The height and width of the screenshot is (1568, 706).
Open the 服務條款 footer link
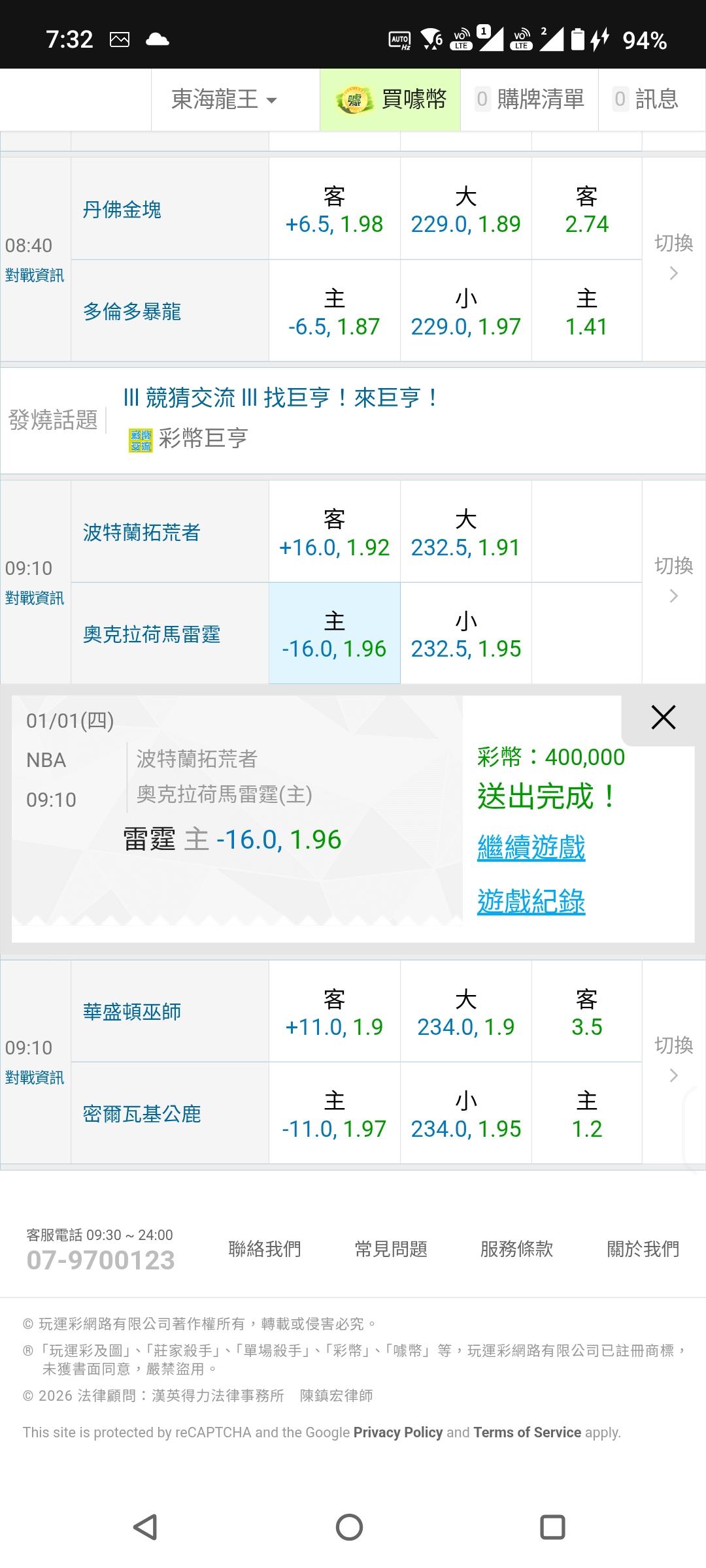tap(516, 1249)
